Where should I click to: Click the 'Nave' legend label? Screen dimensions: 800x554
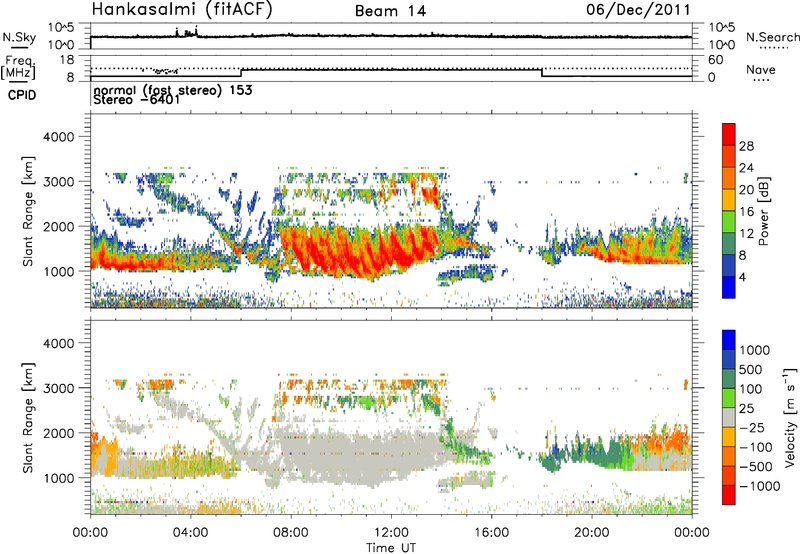click(x=760, y=70)
